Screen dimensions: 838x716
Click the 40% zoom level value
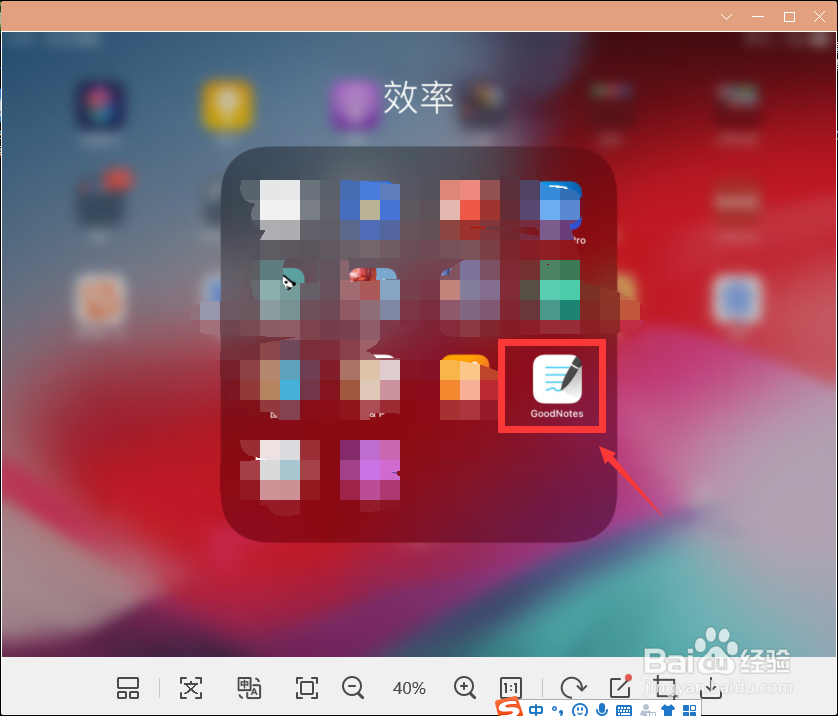pos(409,688)
